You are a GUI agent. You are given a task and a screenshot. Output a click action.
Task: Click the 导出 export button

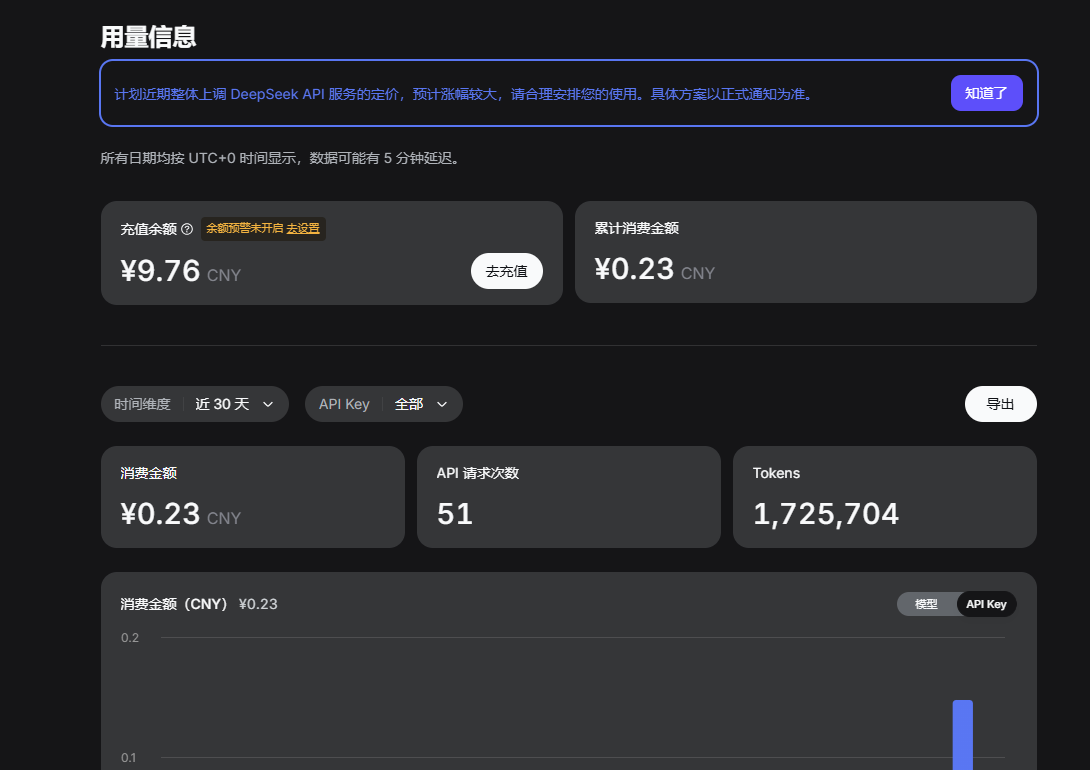[x=1000, y=404]
